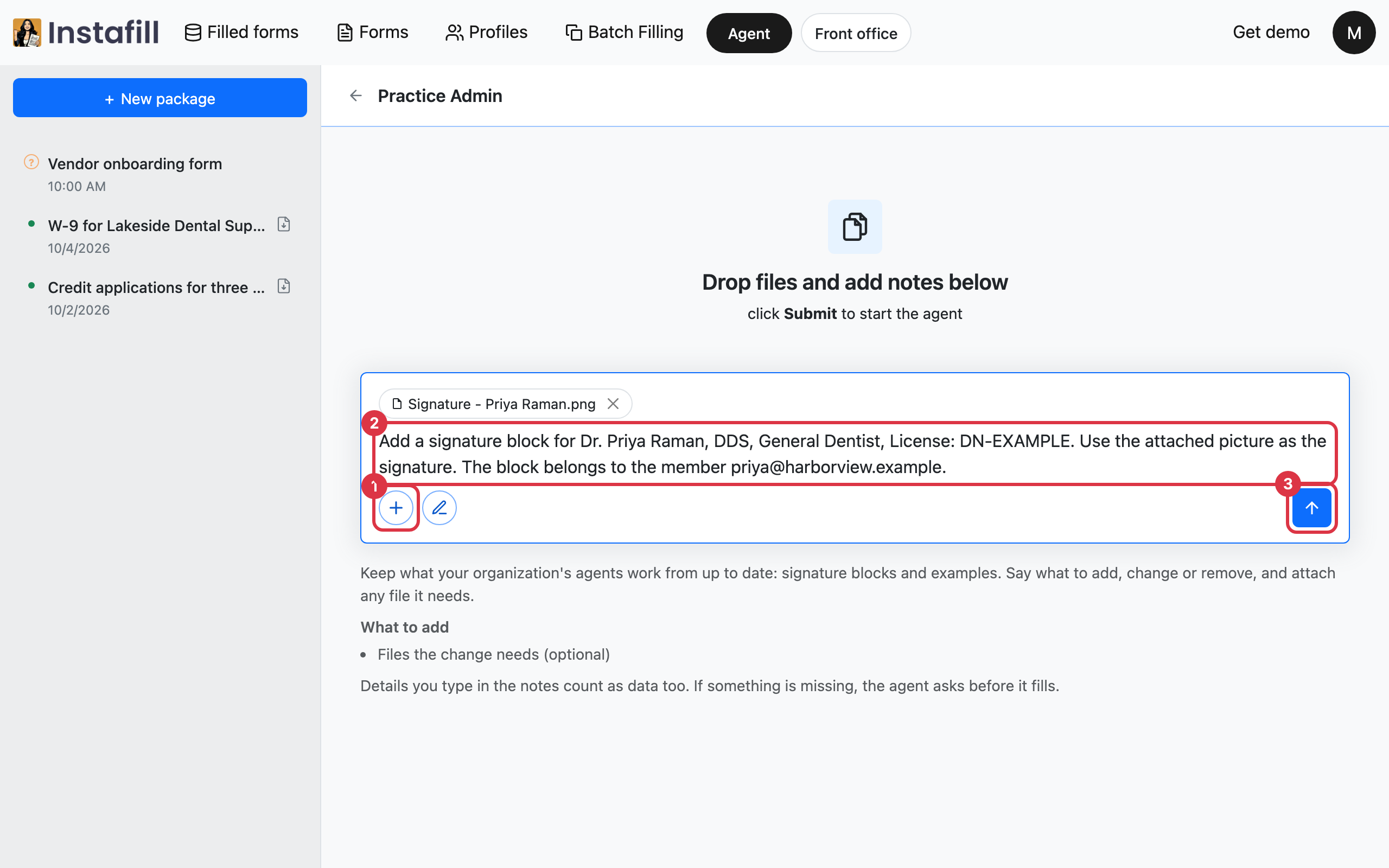Image resolution: width=1389 pixels, height=868 pixels.
Task: Open Batch Filling
Action: [x=624, y=32]
